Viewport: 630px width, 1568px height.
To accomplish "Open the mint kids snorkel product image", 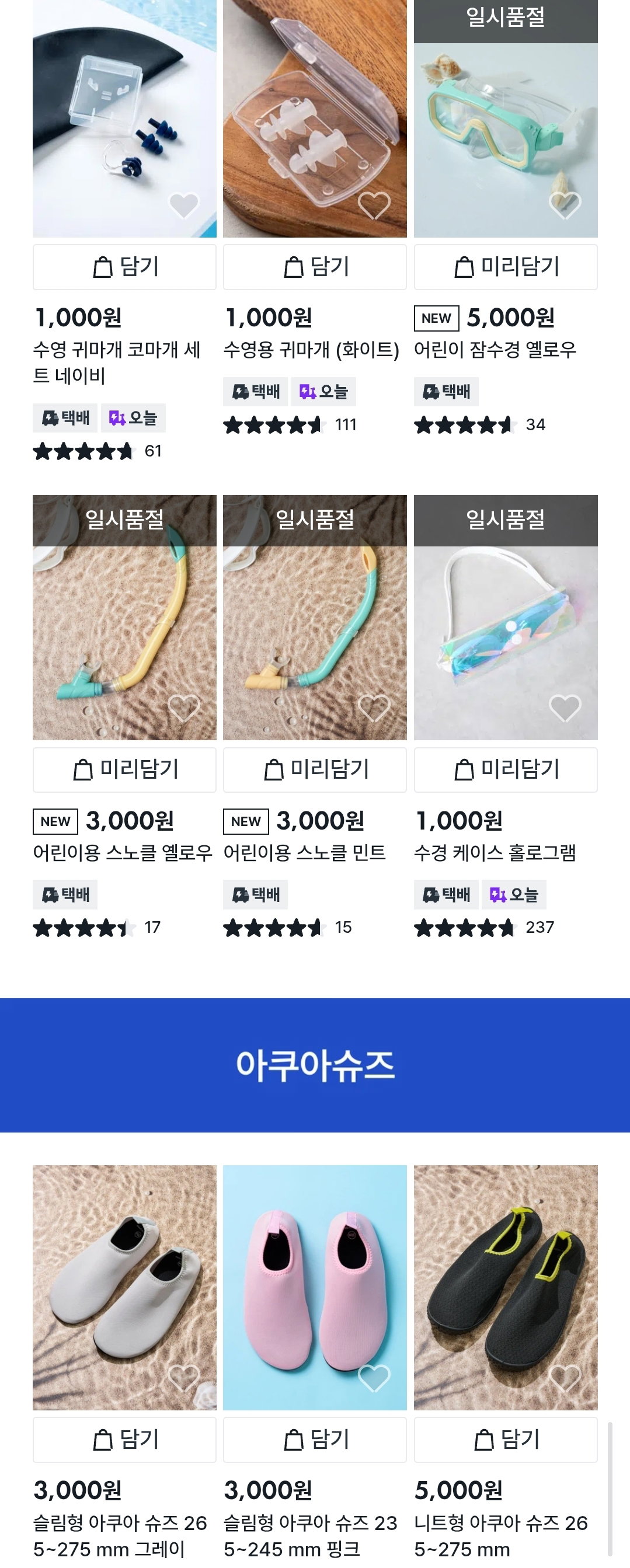I will tap(315, 618).
